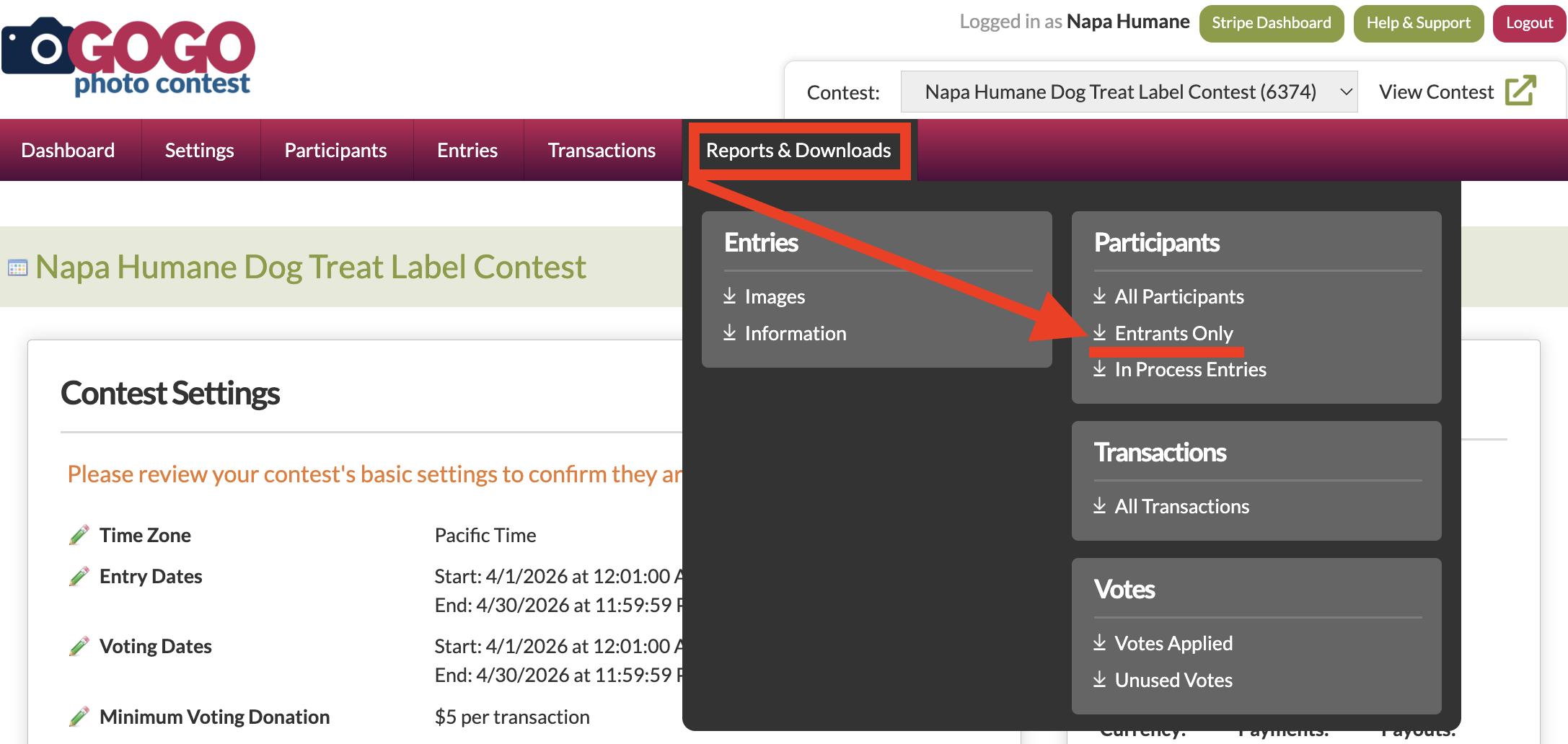This screenshot has width=1568, height=744.
Task: Download the entries Information report
Action: (x=796, y=333)
